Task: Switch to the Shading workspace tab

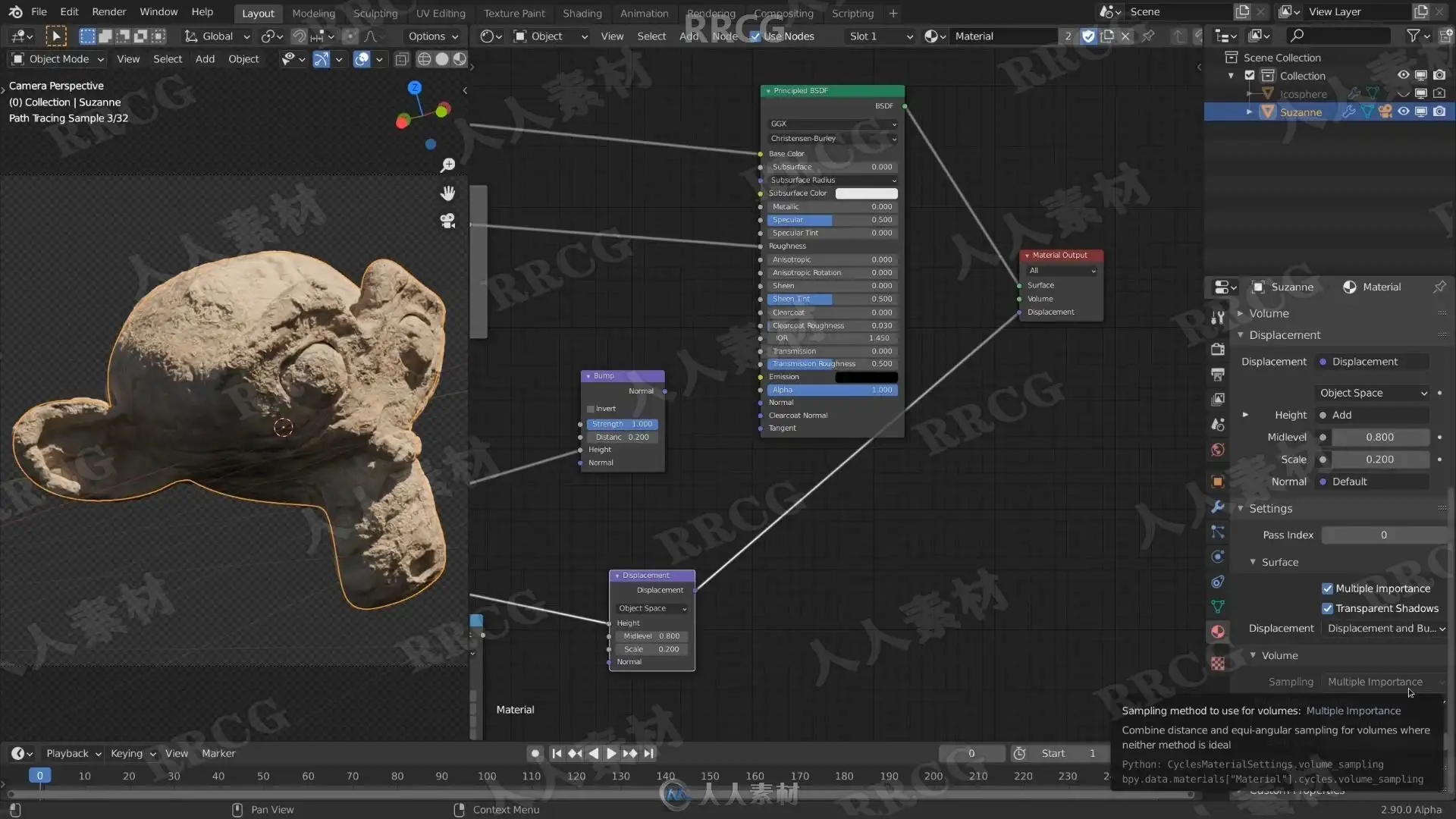Action: click(582, 13)
